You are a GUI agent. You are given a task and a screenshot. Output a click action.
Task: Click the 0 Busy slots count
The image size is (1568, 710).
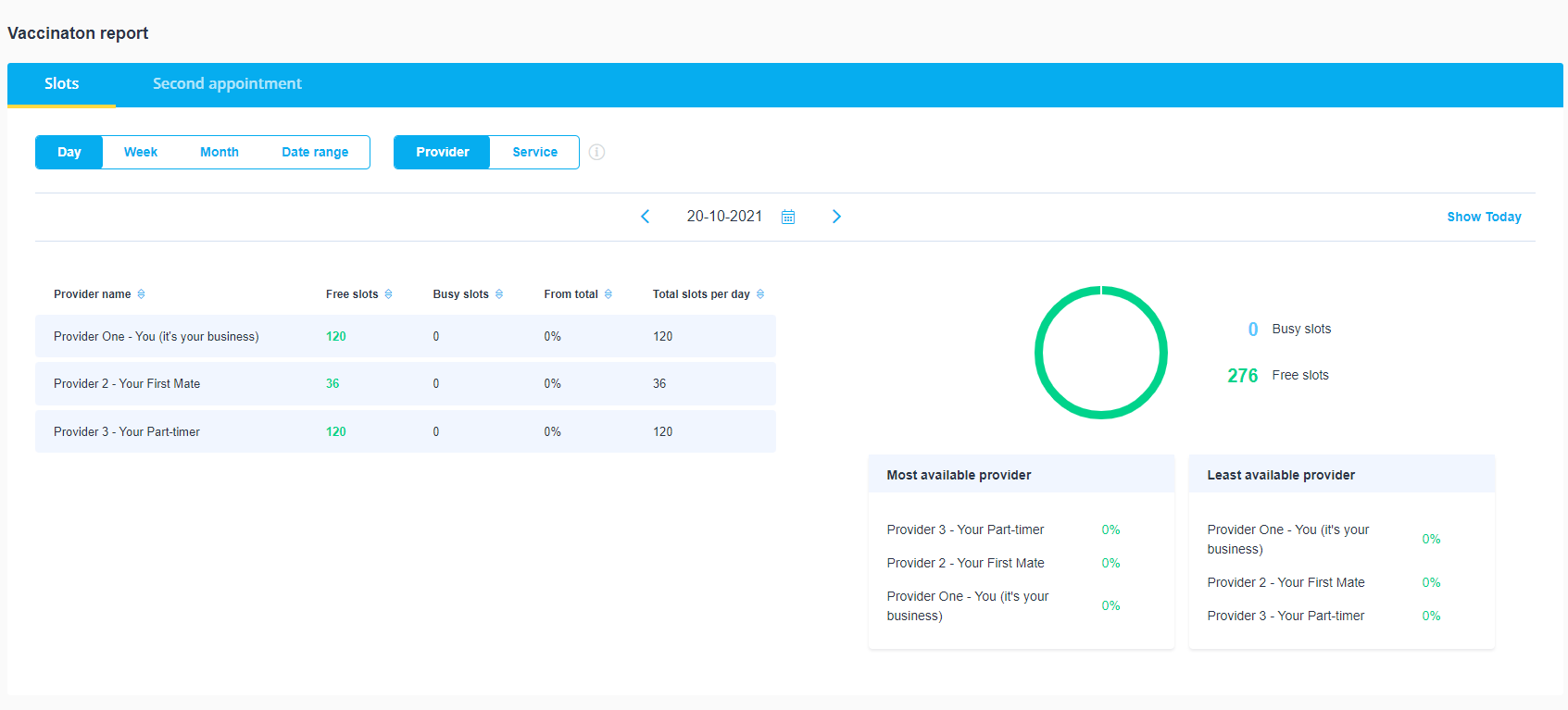1253,330
